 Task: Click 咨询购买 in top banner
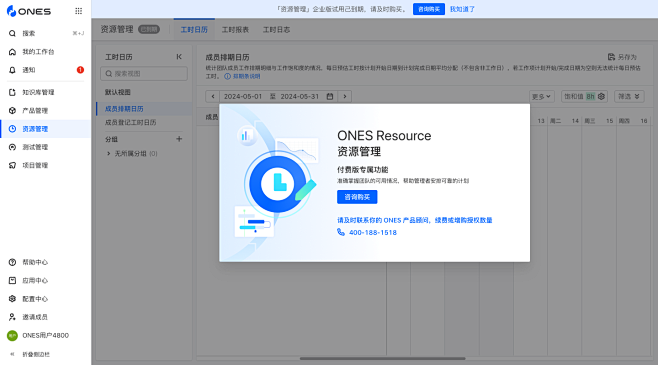428,9
